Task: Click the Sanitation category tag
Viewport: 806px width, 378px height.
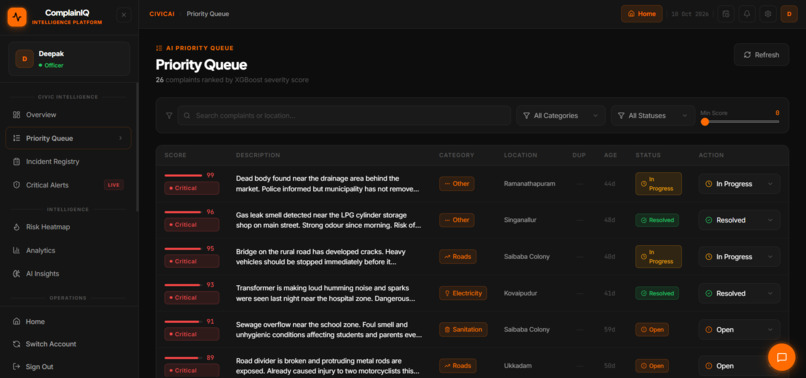Action: (463, 330)
